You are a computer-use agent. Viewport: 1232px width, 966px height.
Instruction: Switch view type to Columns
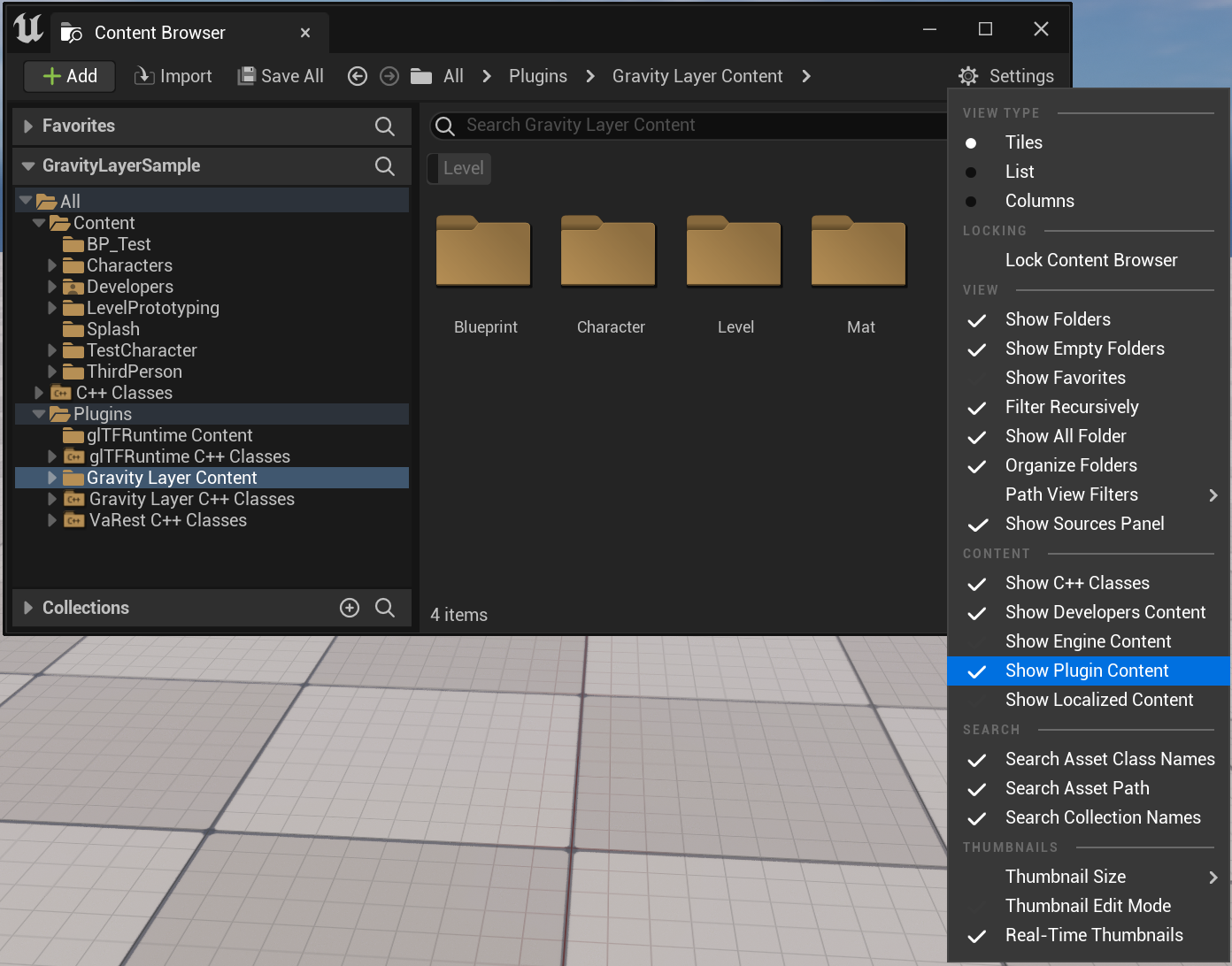[x=1039, y=201]
